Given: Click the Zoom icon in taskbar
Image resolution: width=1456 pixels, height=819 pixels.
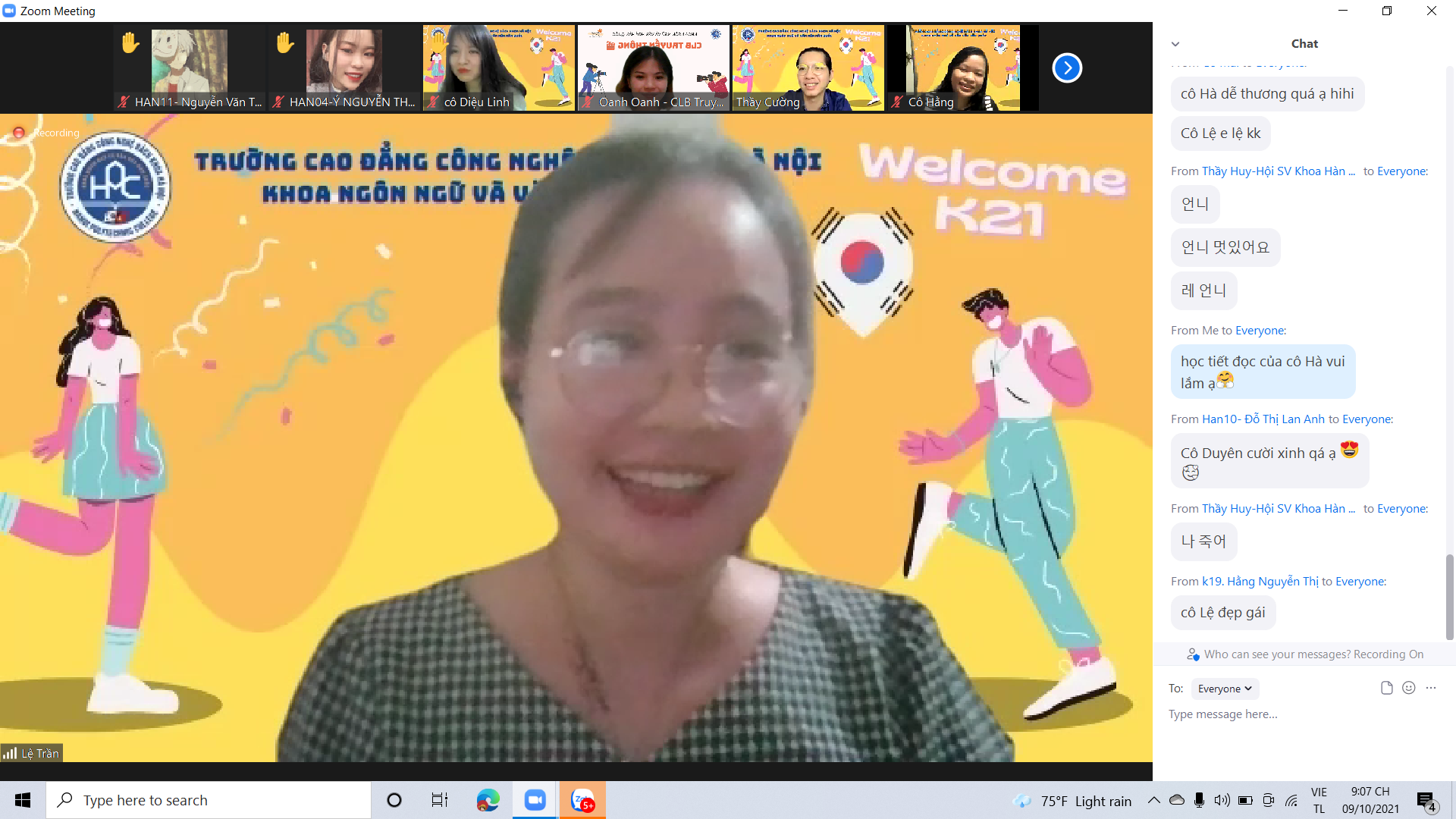Looking at the screenshot, I should pyautogui.click(x=535, y=800).
